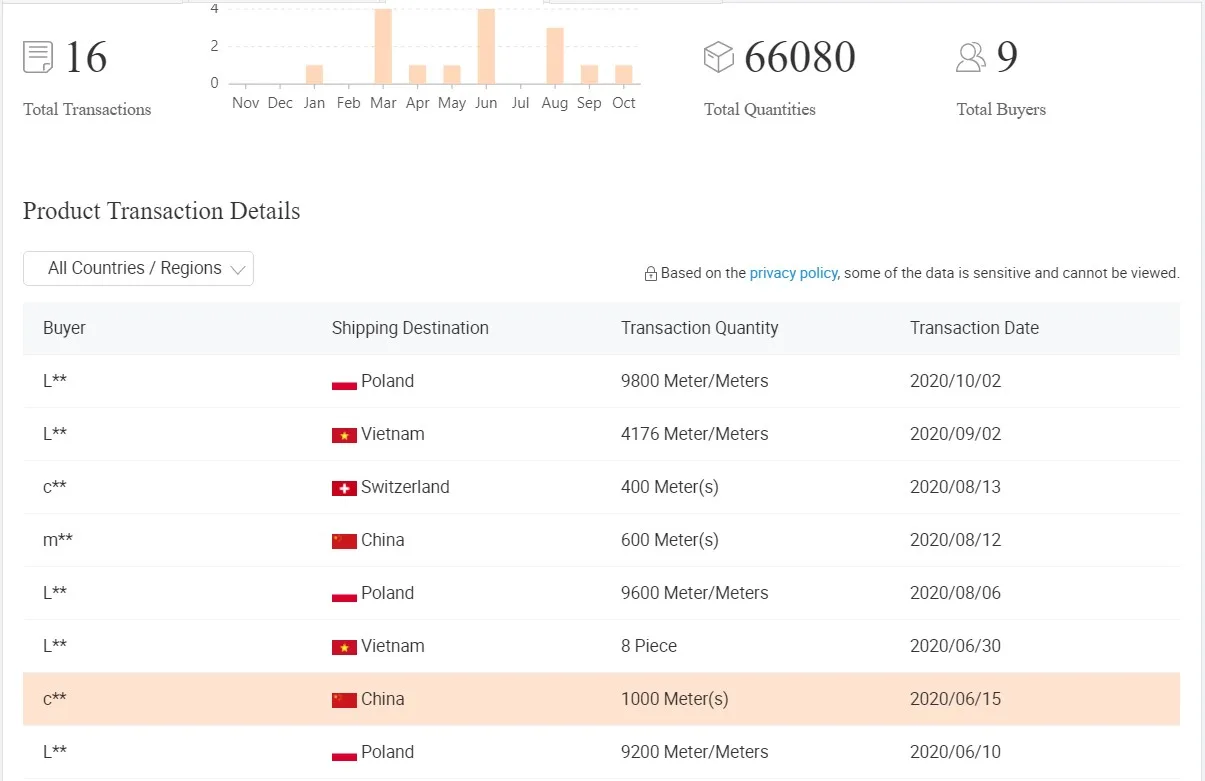Click Vietnam flag in the 2020/09/02 row
Image resolution: width=1205 pixels, height=781 pixels.
click(x=344, y=435)
